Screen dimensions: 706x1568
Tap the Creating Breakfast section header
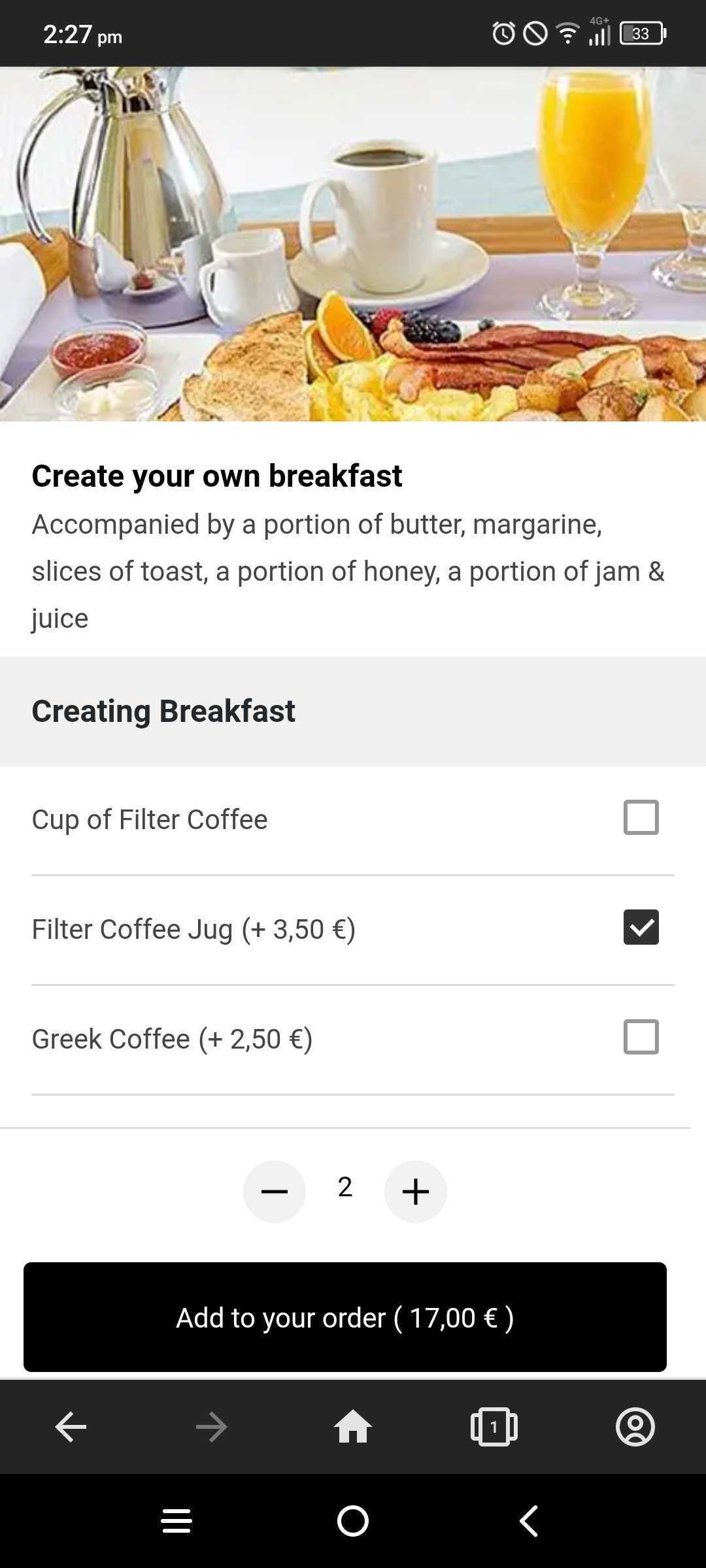[x=163, y=711]
